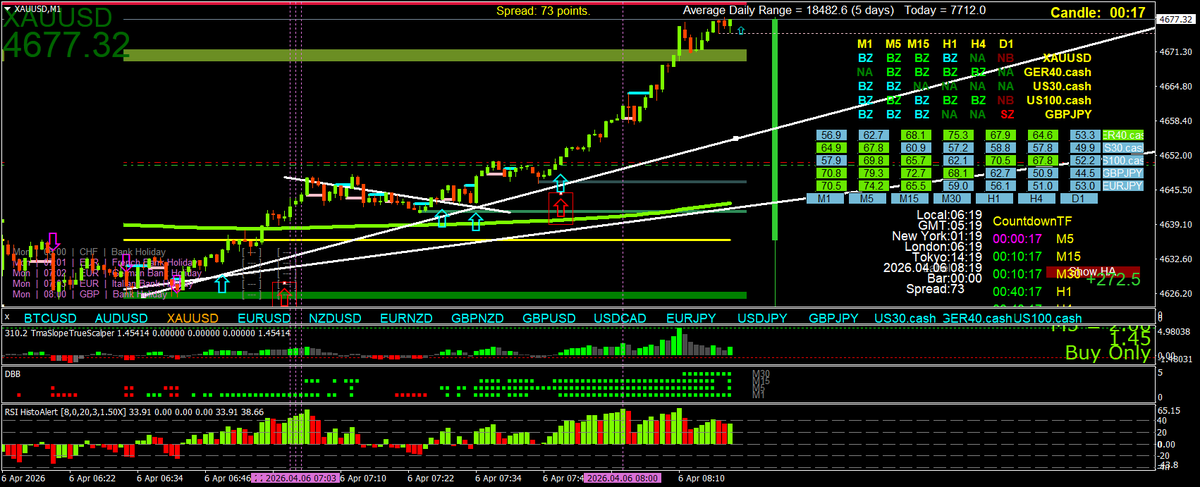Click the GBPJPY label in the signal table

coord(1069,115)
